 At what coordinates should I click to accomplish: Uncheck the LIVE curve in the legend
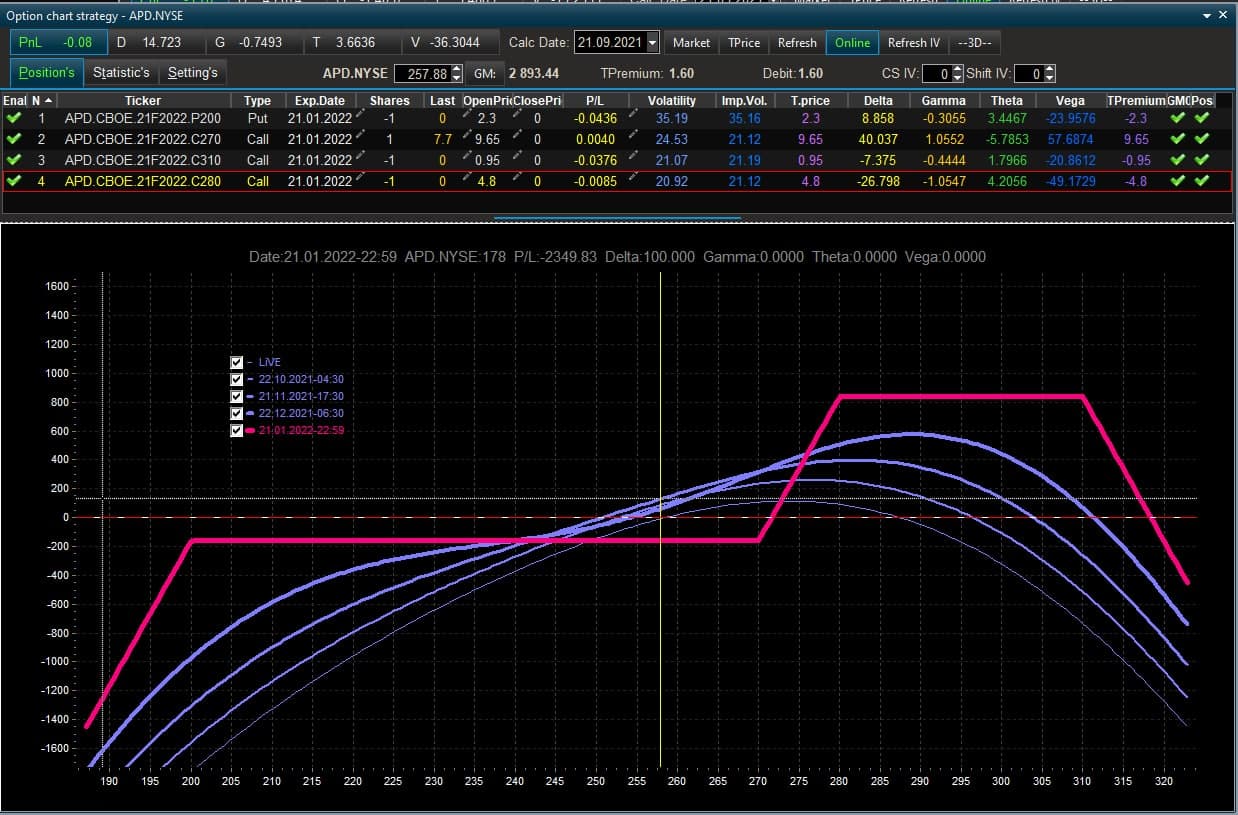coord(237,362)
